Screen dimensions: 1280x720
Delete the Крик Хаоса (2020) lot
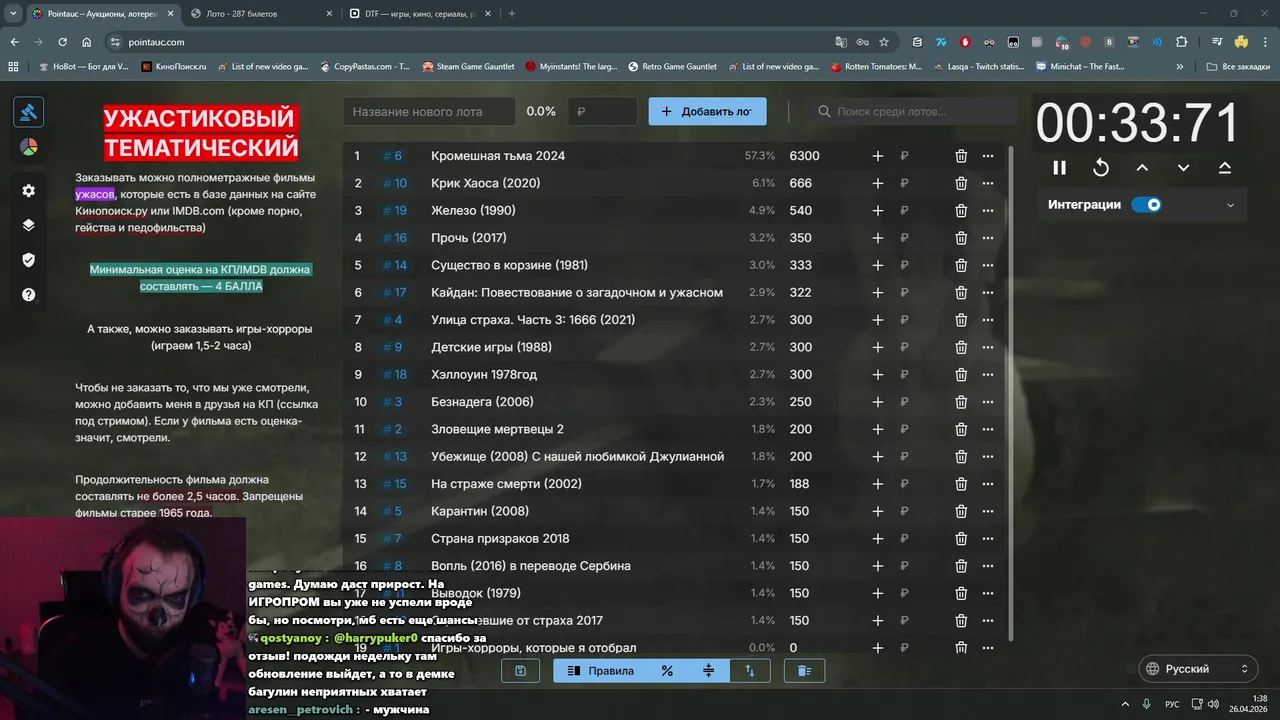tap(961, 183)
